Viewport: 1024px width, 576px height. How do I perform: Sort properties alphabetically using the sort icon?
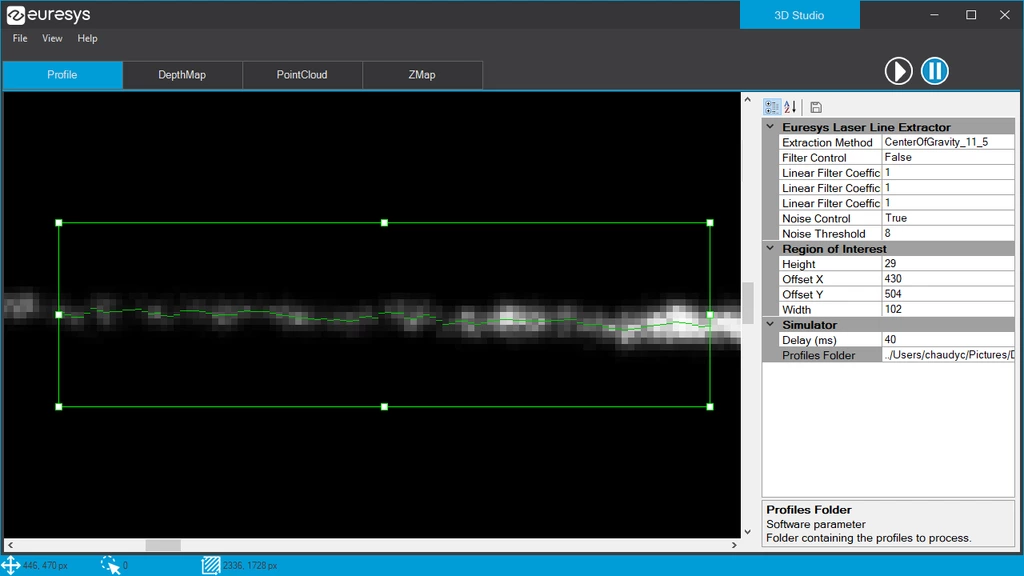790,107
